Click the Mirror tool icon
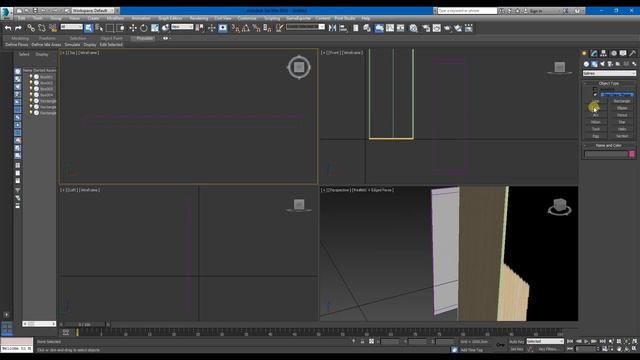Image resolution: width=640 pixels, height=360 pixels. click(x=332, y=28)
